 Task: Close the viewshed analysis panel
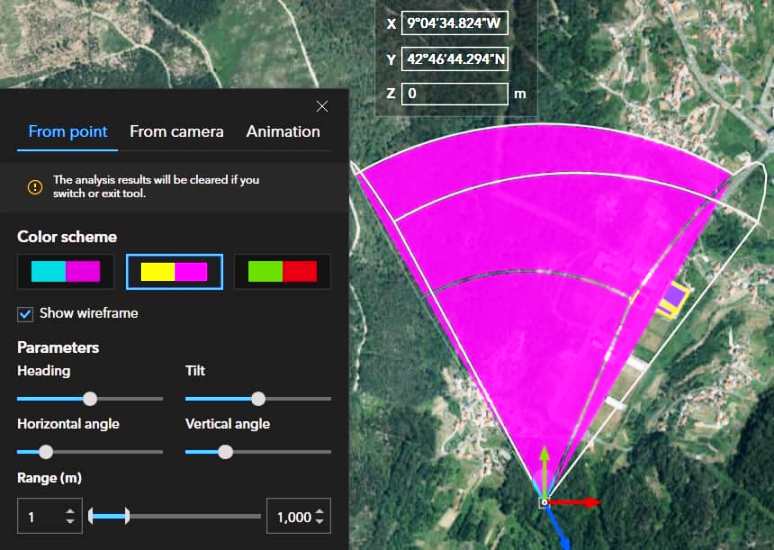coord(322,106)
